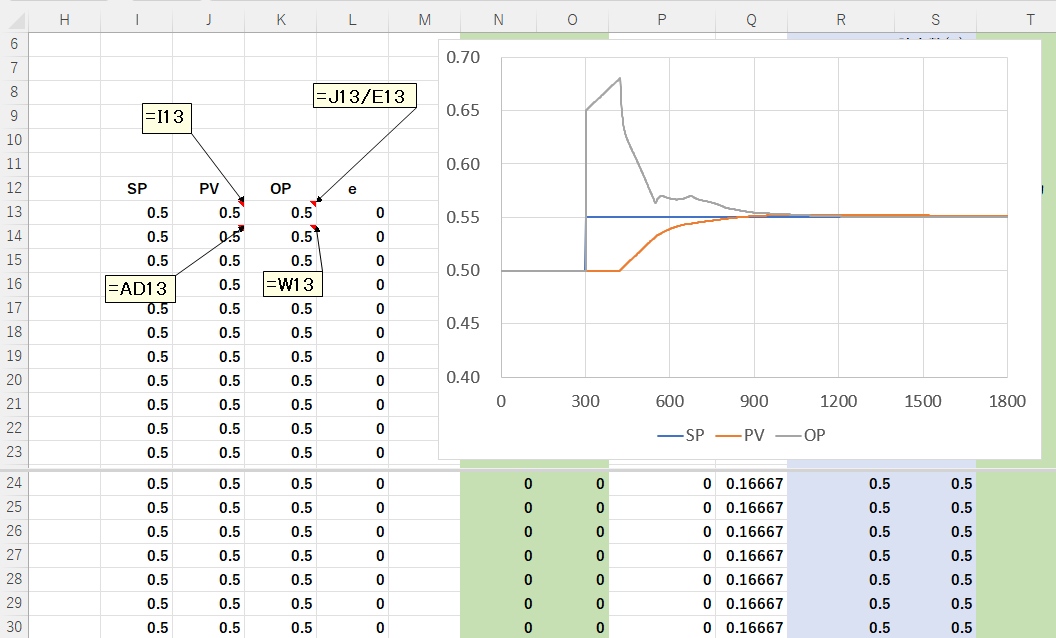Click cell Q24 showing 0.16667
1056x638 pixels.
click(x=752, y=484)
